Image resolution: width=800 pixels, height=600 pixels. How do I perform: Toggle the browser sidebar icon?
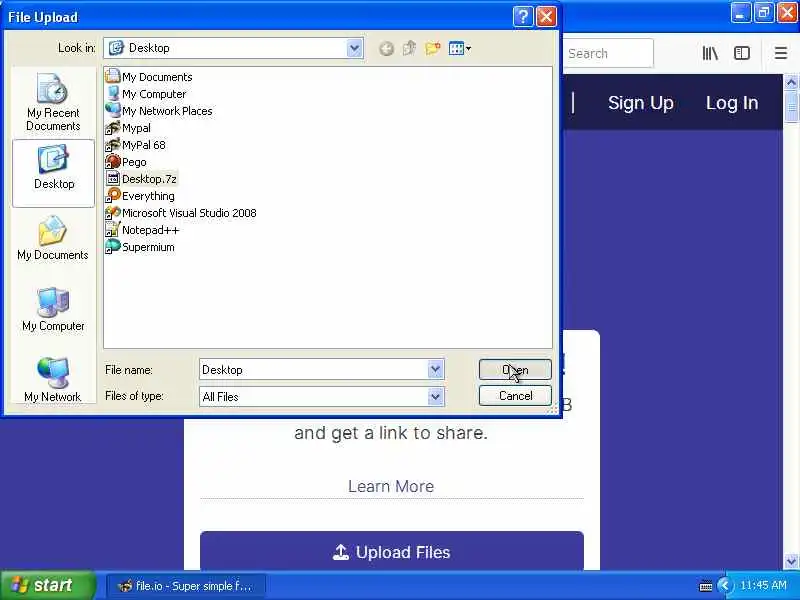tap(742, 53)
